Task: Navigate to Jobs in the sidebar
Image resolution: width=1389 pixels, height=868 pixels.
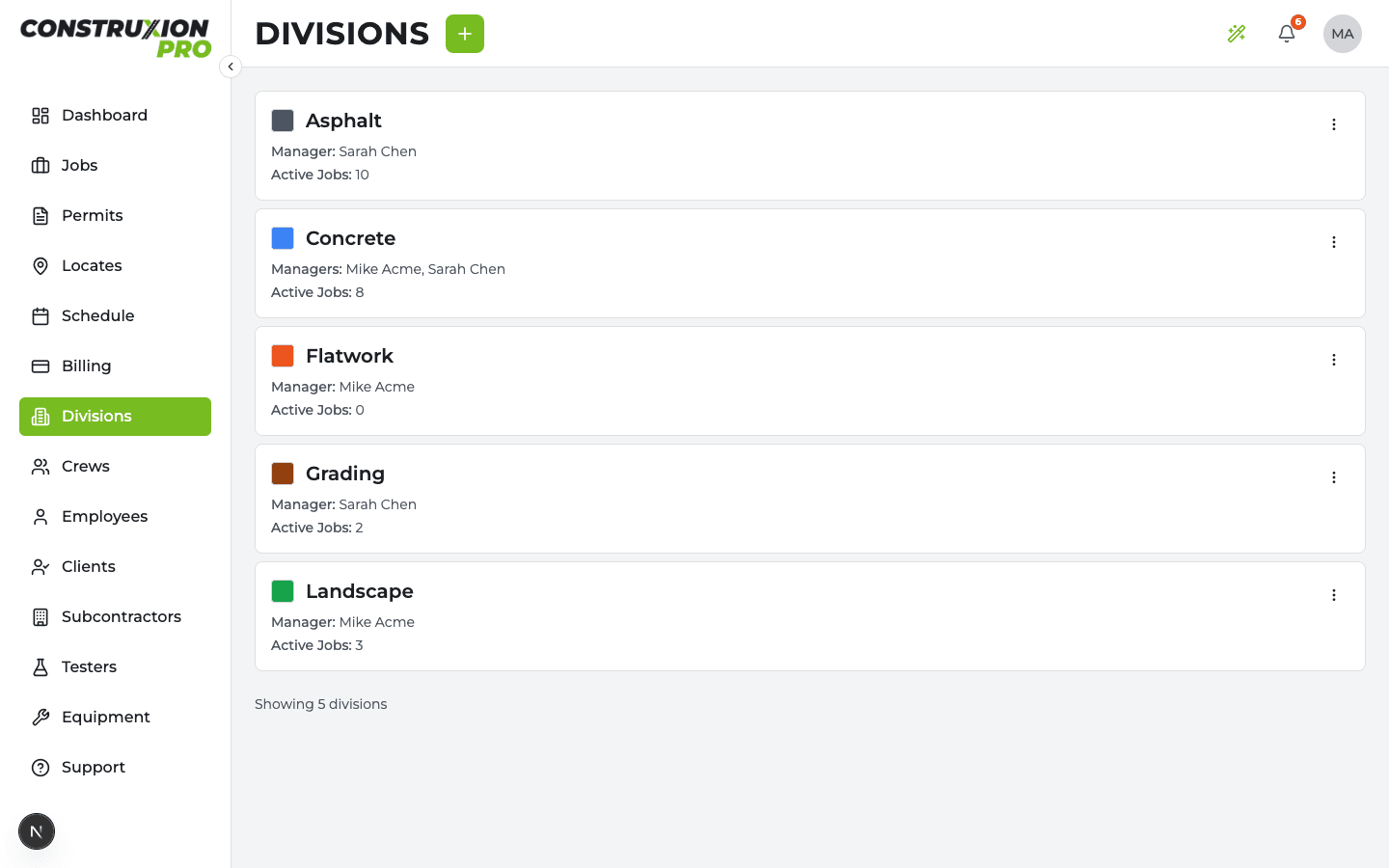Action: [x=115, y=166]
